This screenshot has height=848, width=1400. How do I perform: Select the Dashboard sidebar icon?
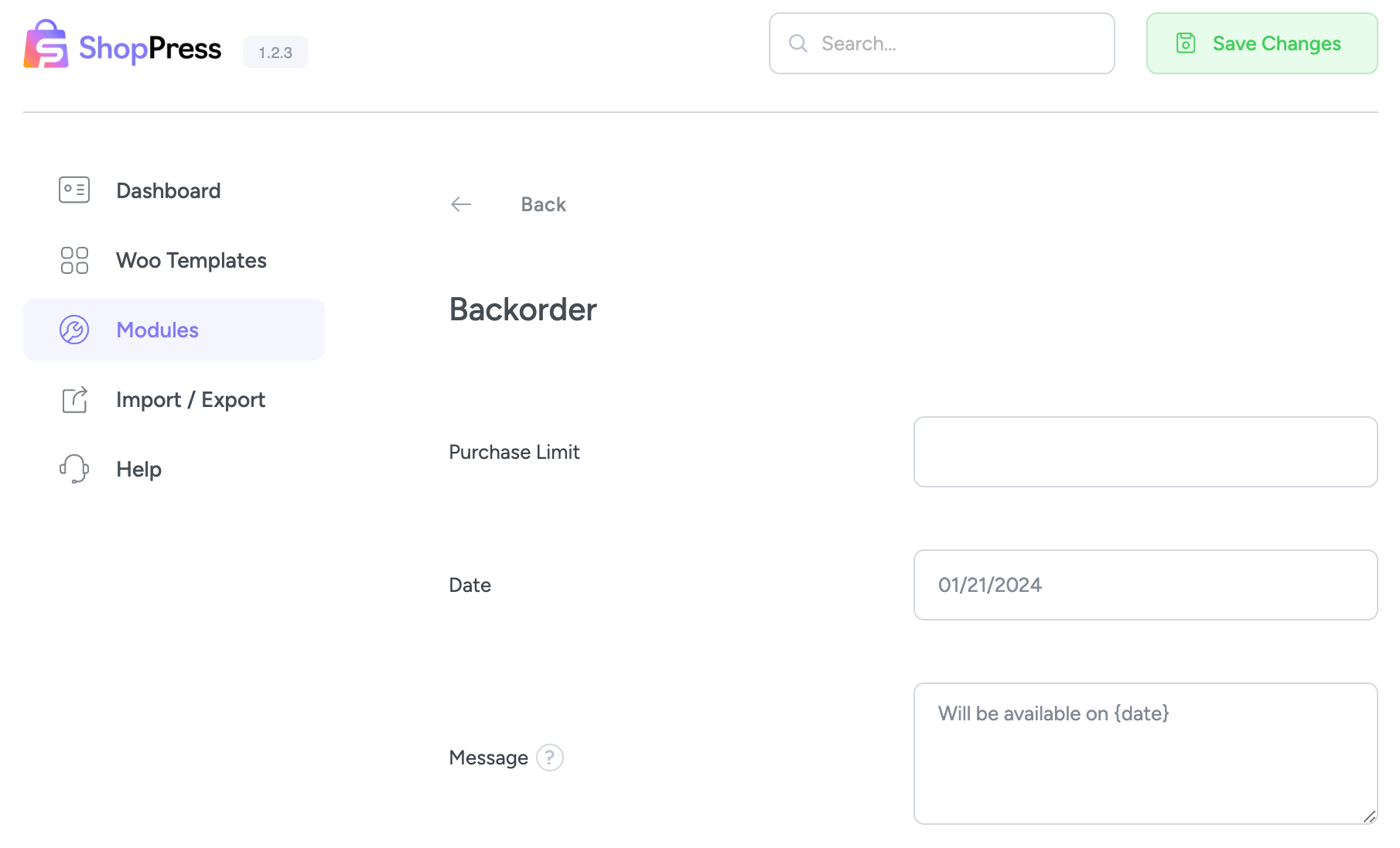tap(73, 190)
